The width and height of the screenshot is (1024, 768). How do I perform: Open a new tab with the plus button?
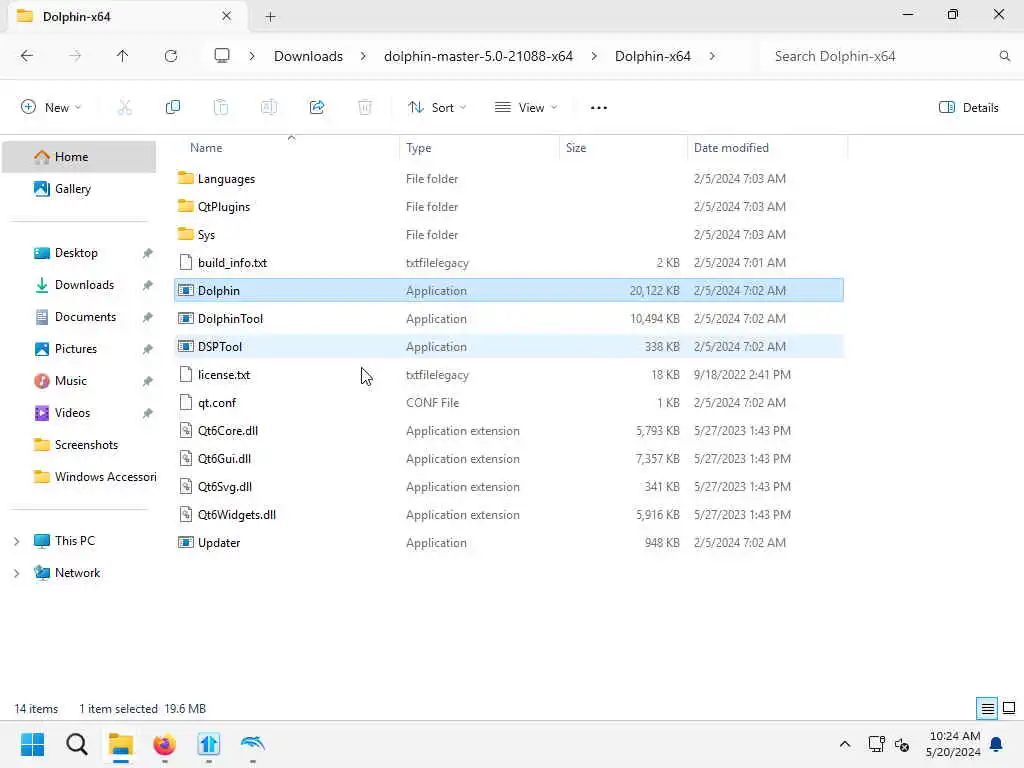coord(270,17)
